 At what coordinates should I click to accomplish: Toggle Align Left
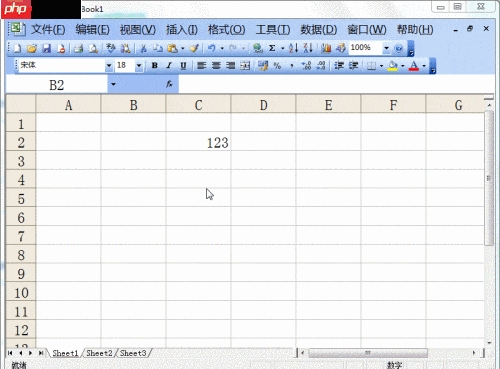pyautogui.click(x=201, y=66)
